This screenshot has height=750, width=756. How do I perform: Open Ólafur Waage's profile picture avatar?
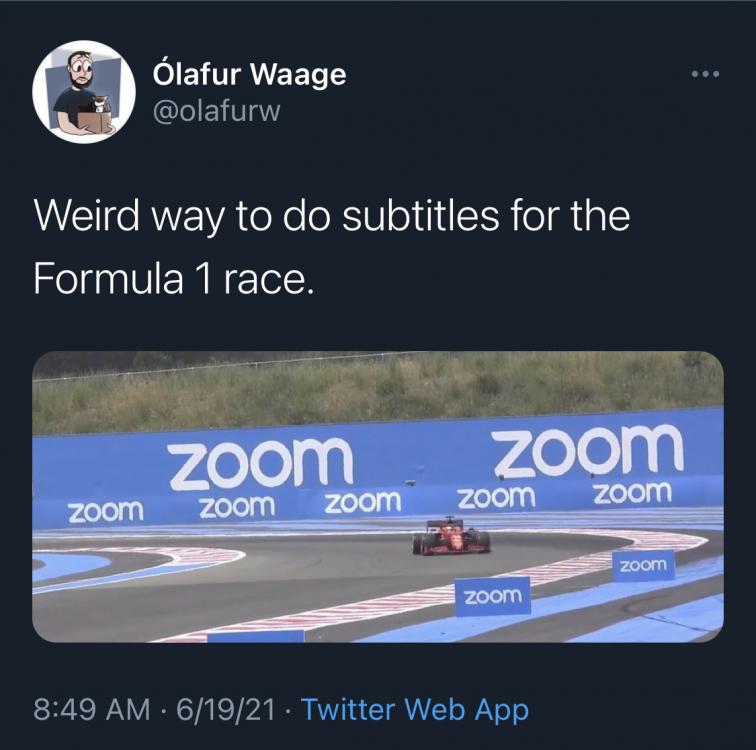point(84,92)
